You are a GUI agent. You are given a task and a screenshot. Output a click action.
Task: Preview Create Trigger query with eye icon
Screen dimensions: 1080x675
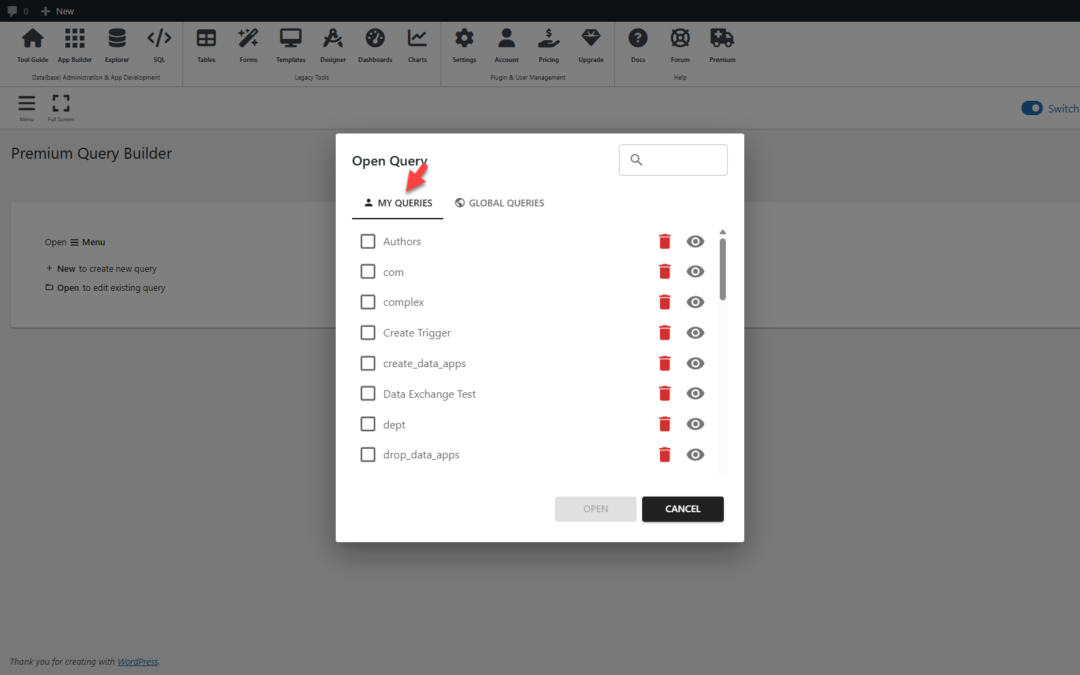coord(695,333)
